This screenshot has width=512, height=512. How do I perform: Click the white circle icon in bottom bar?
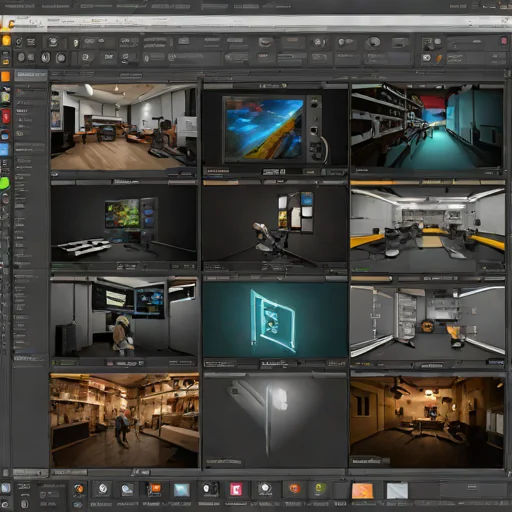[103, 489]
